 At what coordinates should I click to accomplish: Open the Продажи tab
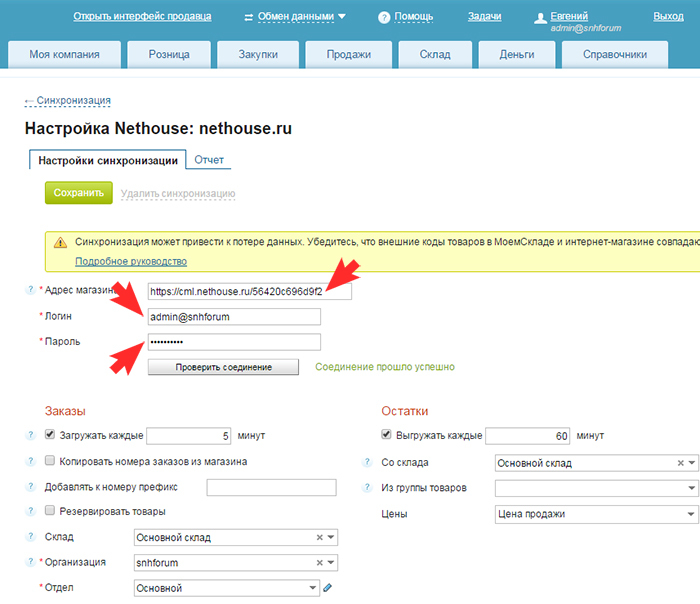tap(349, 54)
